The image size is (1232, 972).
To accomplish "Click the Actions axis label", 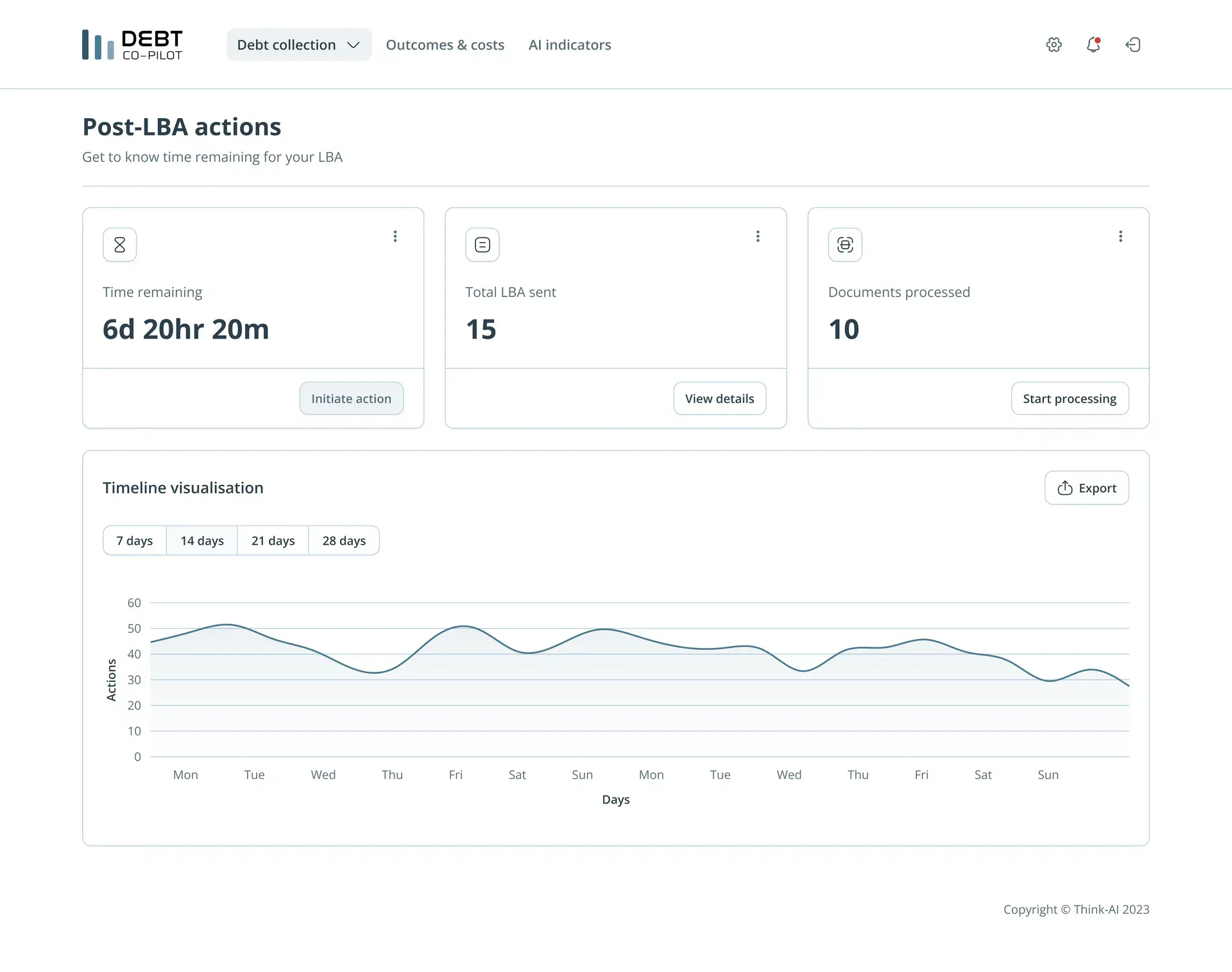I will click(x=111, y=680).
